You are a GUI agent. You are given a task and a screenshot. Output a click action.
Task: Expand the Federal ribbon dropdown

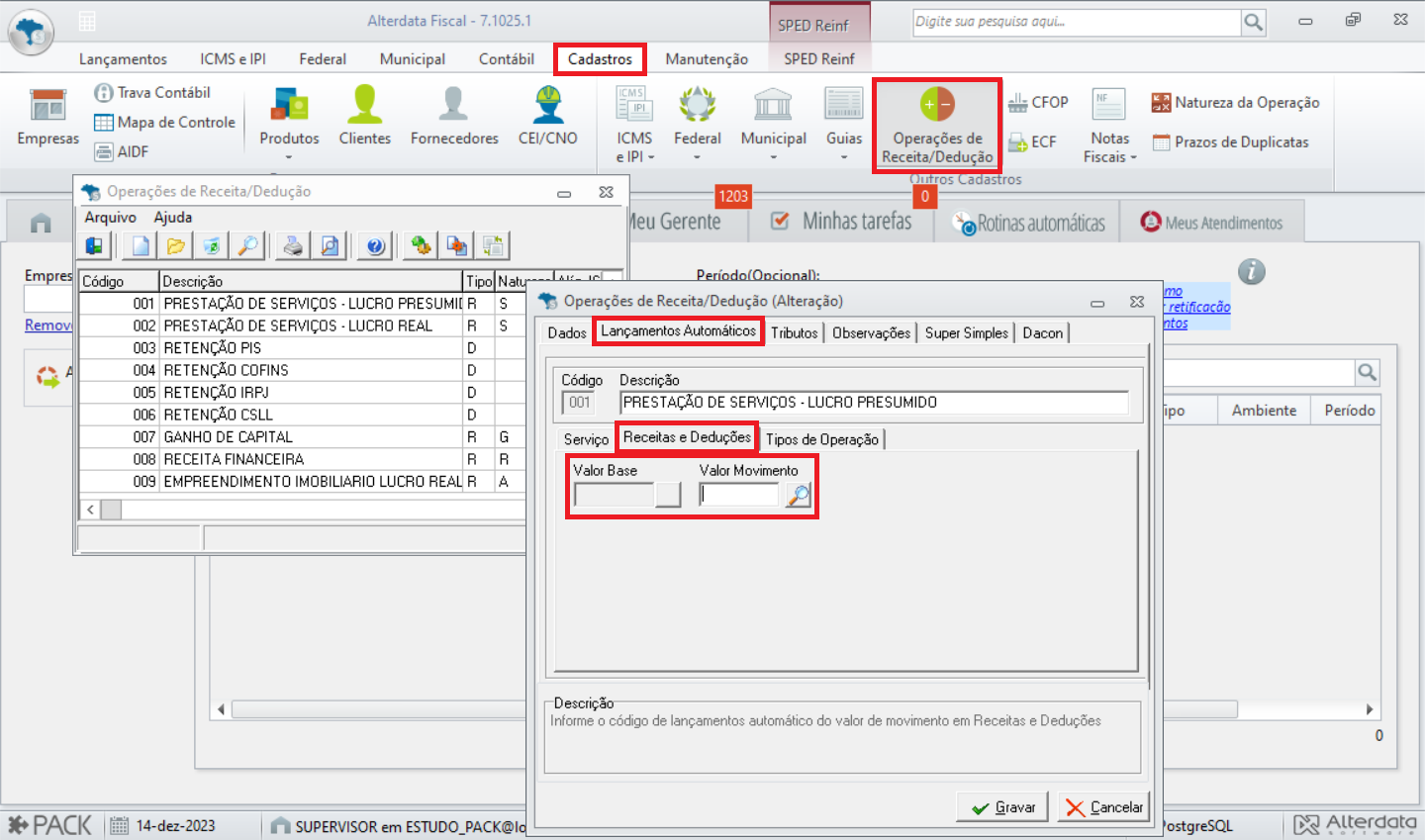click(x=698, y=157)
